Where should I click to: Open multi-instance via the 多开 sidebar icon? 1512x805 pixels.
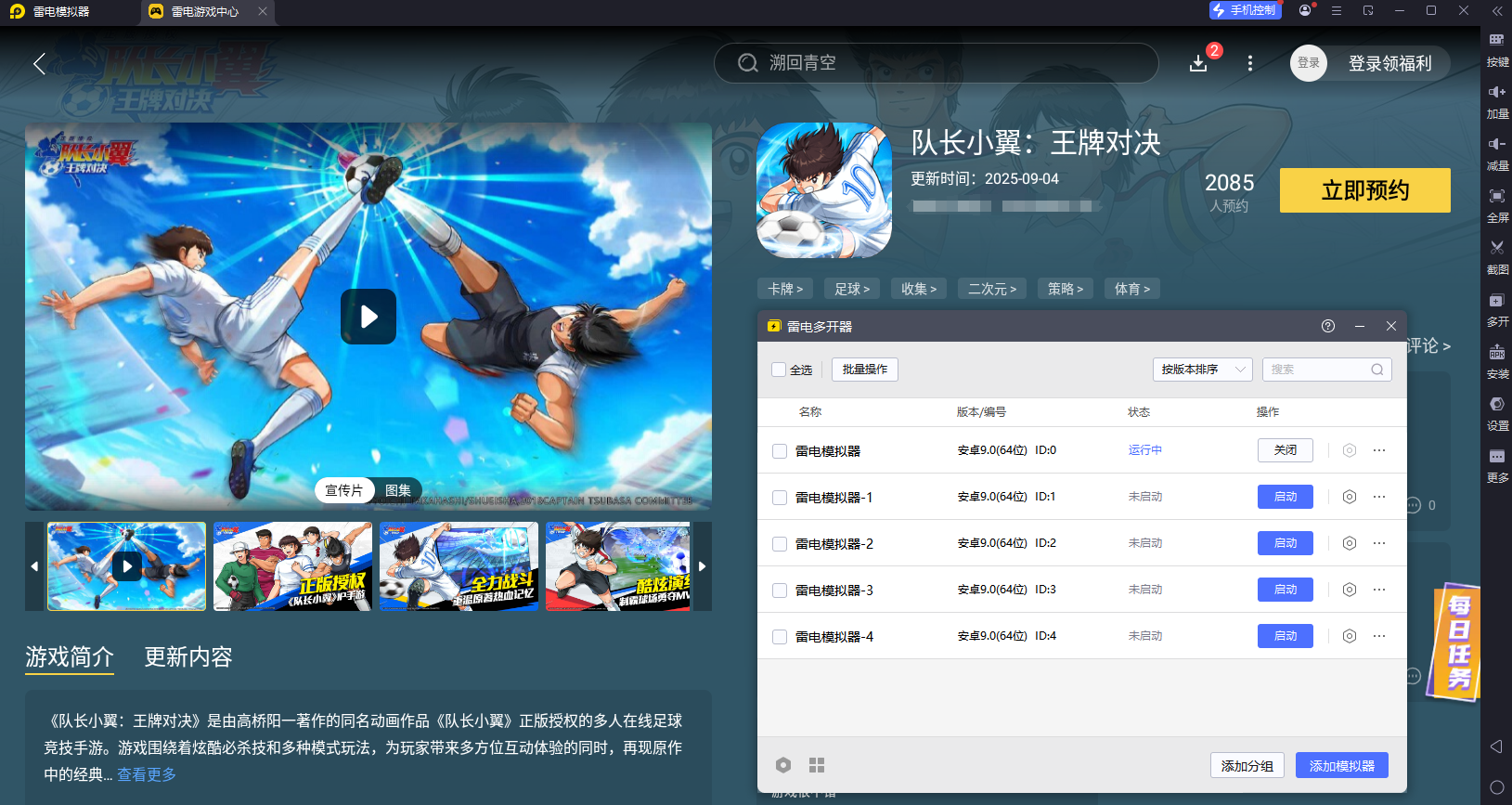[1497, 301]
